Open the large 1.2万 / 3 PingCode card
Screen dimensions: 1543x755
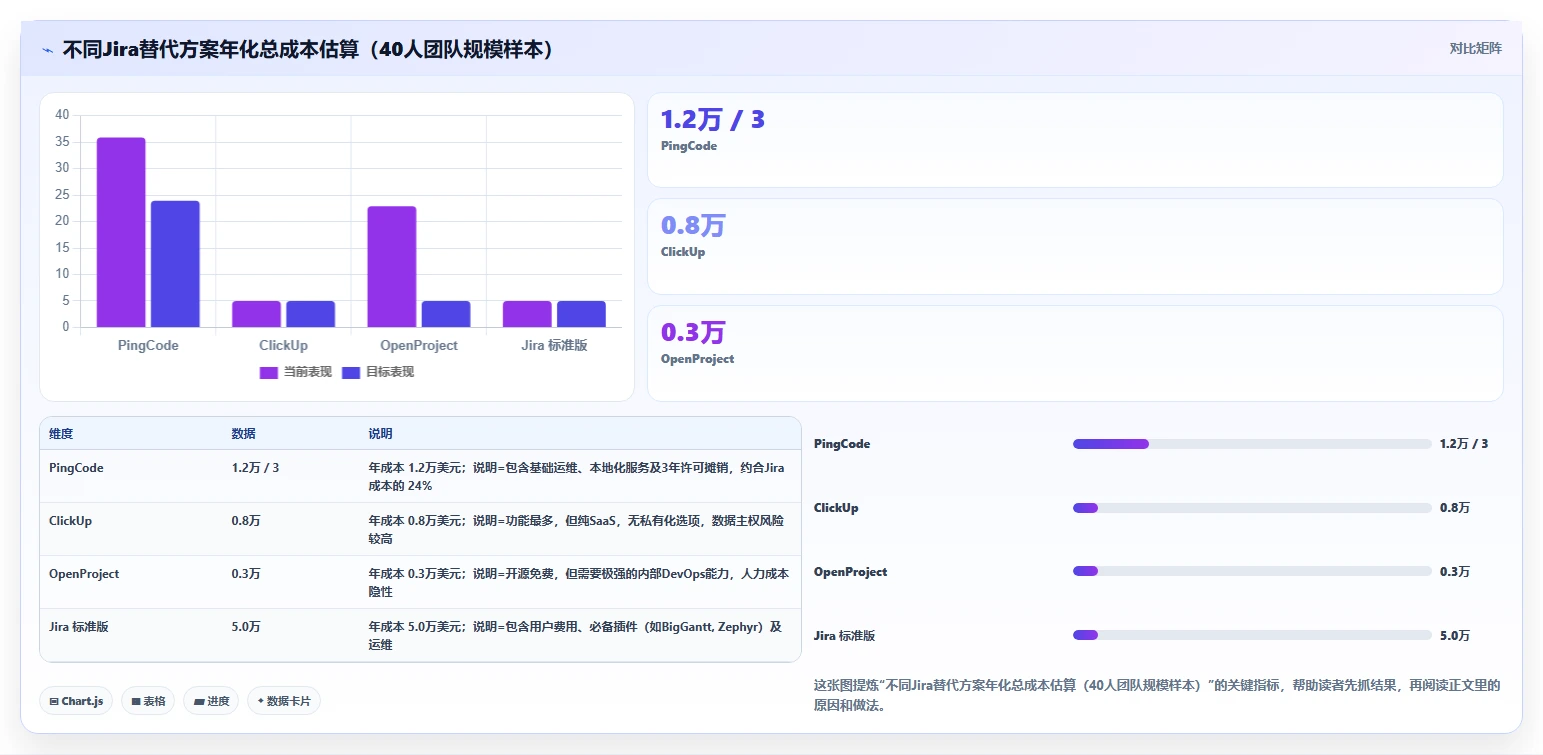[x=1075, y=140]
